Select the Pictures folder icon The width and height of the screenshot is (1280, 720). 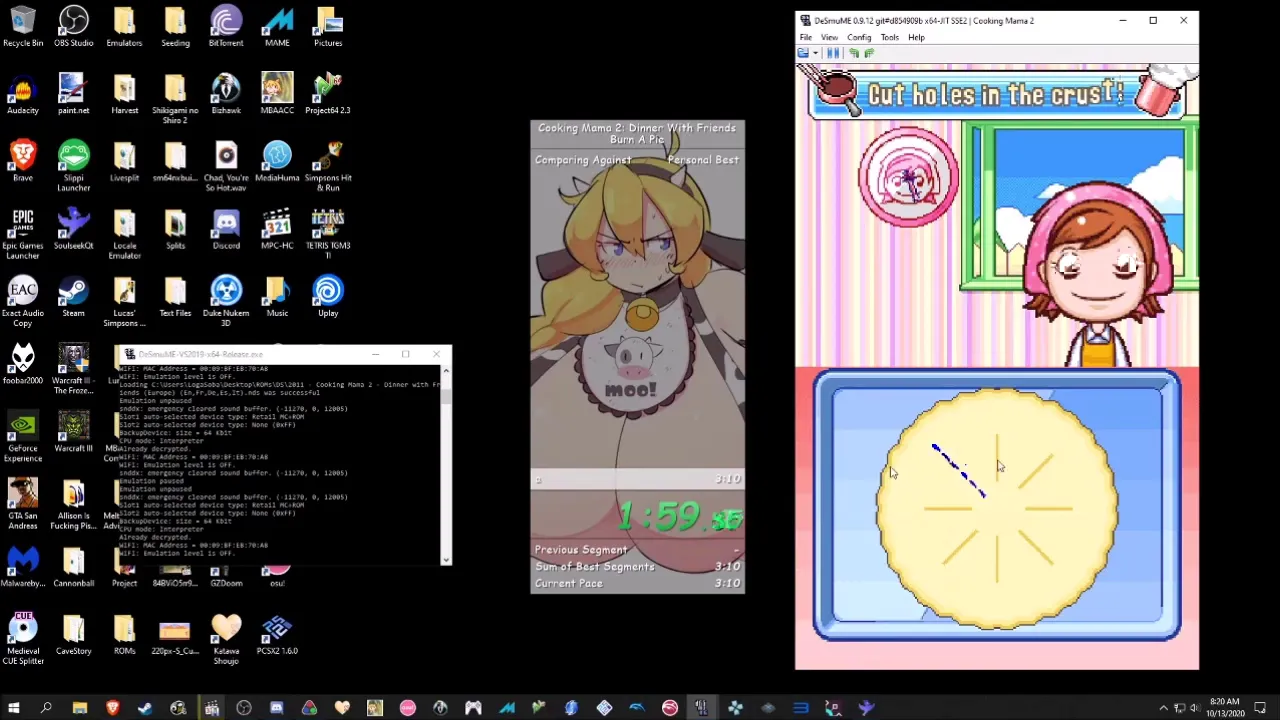coord(328,27)
